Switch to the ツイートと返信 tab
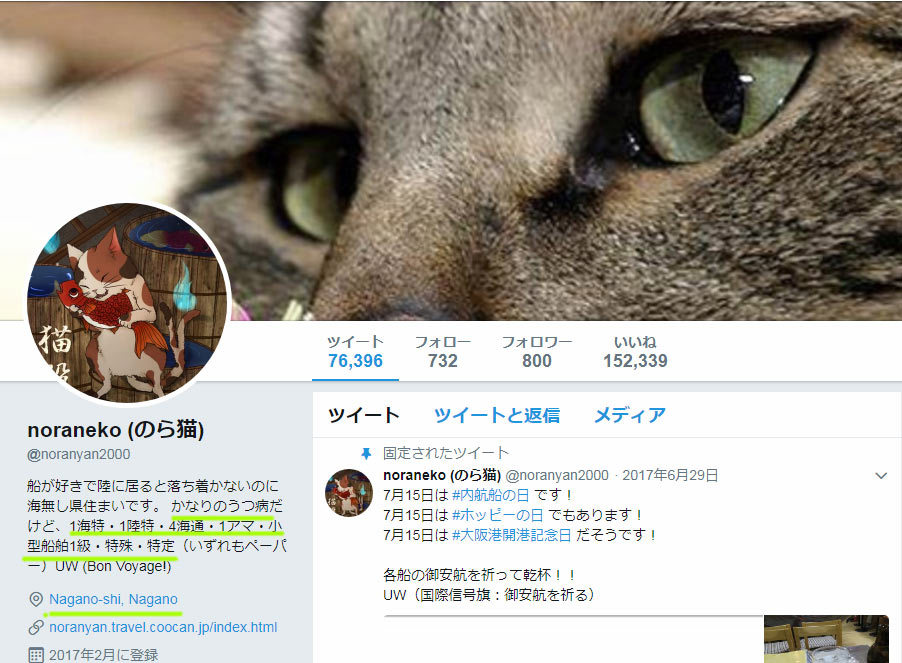 (497, 415)
